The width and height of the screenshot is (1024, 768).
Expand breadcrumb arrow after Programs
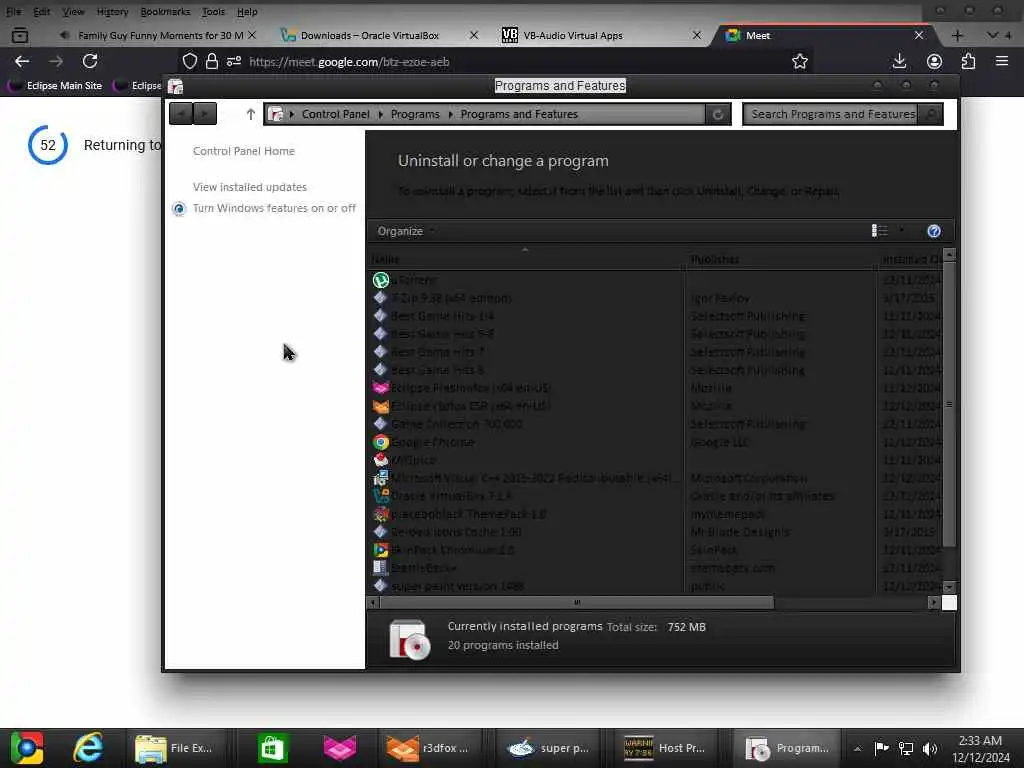click(451, 114)
